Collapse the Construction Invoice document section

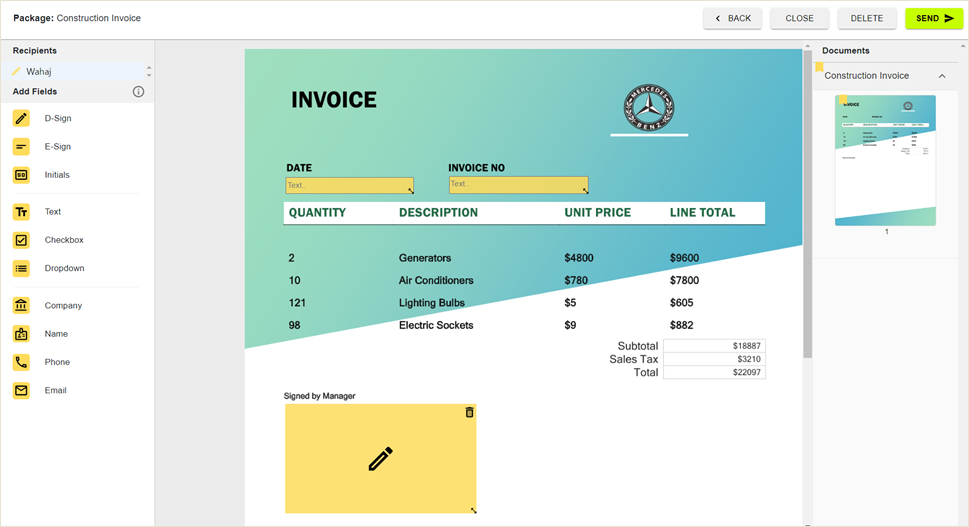tap(941, 76)
